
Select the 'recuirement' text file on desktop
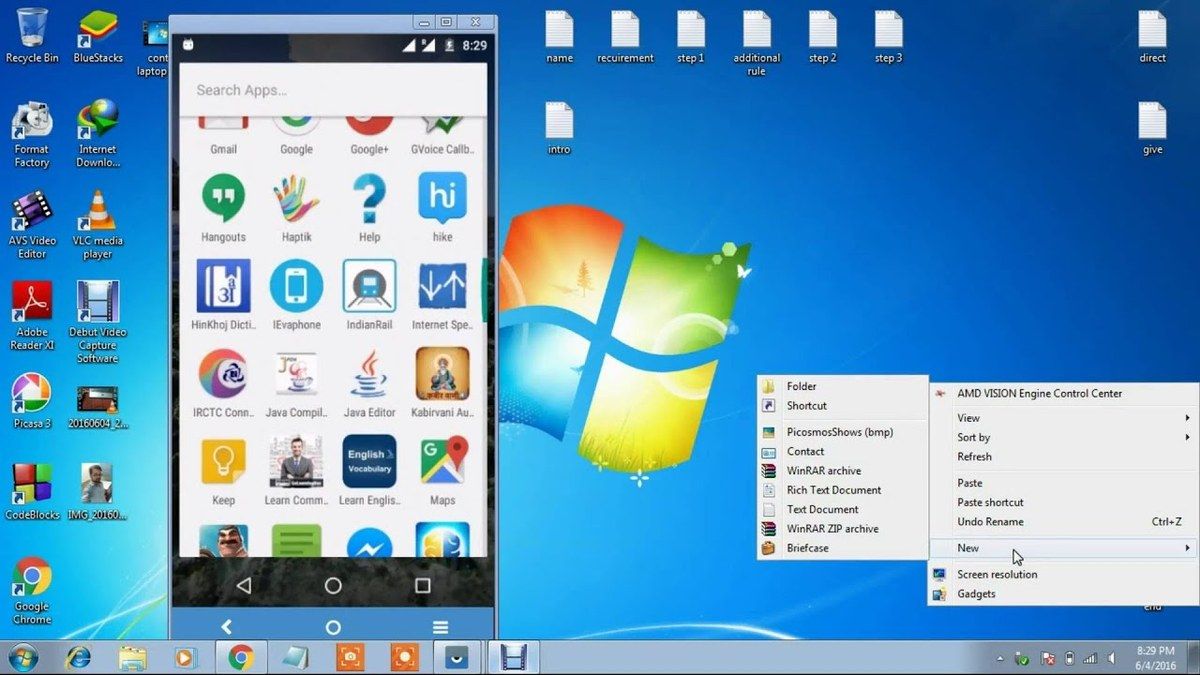click(x=625, y=37)
